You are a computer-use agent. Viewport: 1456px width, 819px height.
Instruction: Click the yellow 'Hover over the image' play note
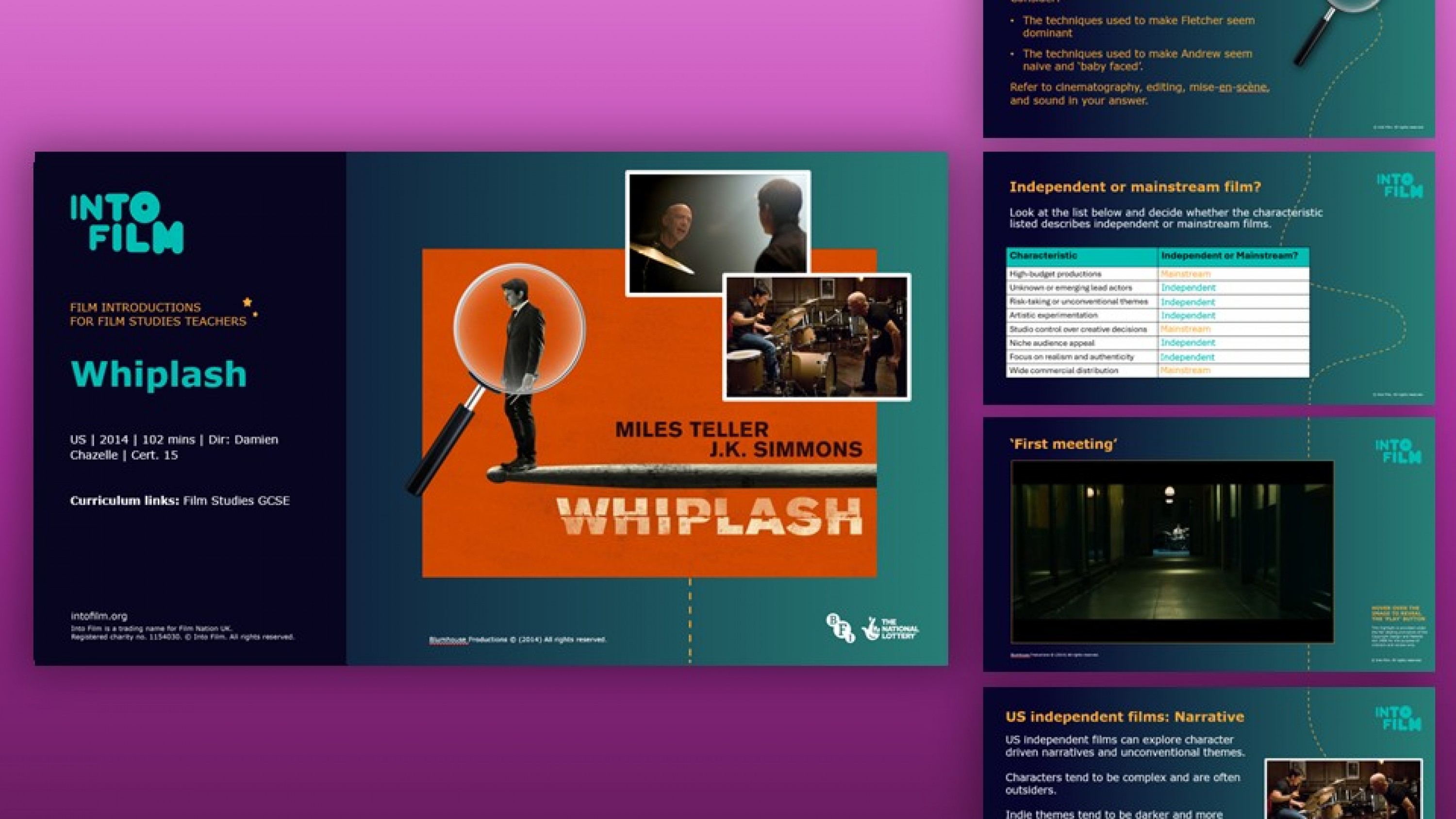tap(1399, 614)
